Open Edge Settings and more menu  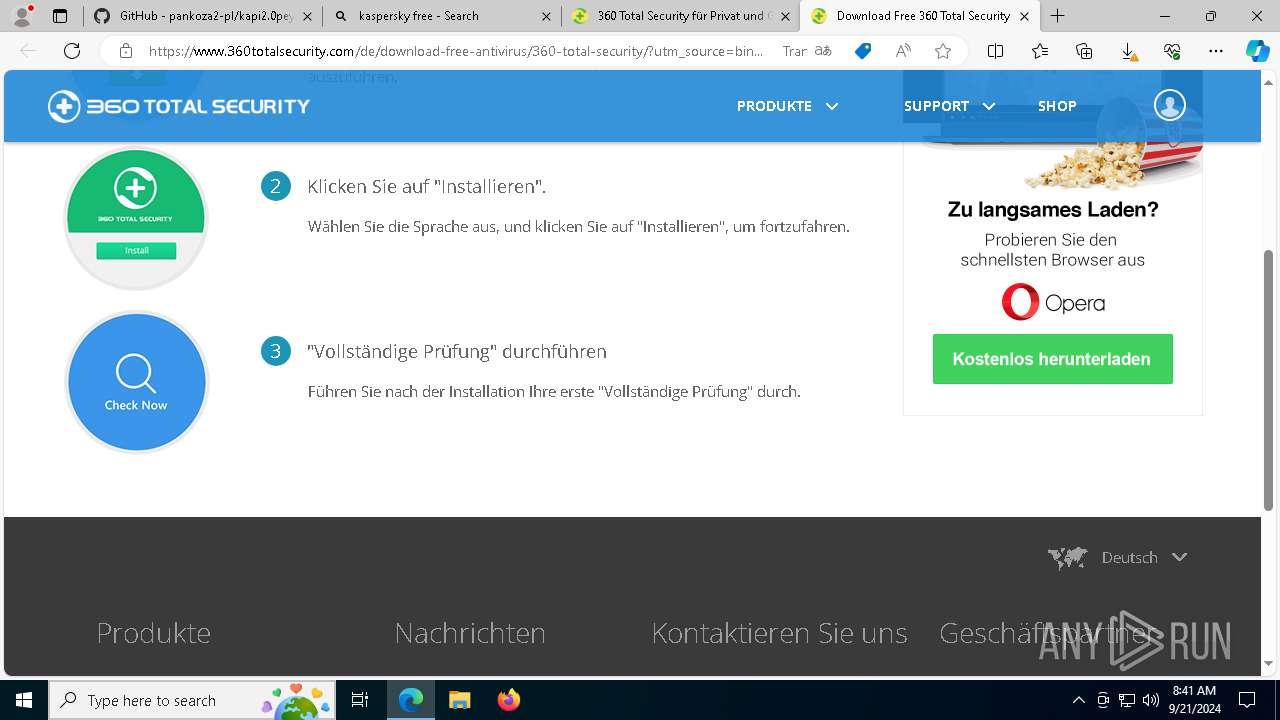tap(1216, 51)
